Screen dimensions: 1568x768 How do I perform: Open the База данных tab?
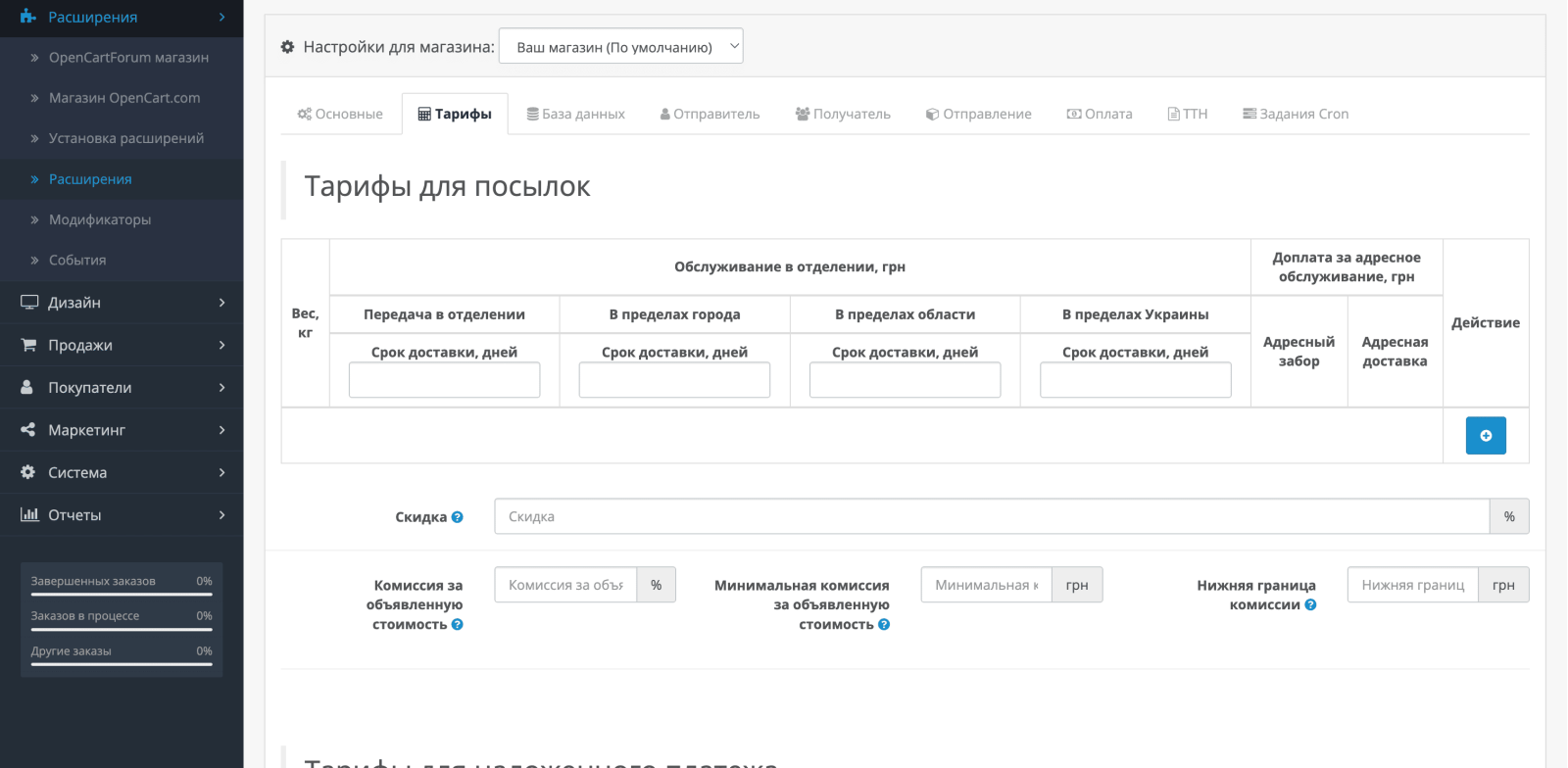[x=575, y=114]
